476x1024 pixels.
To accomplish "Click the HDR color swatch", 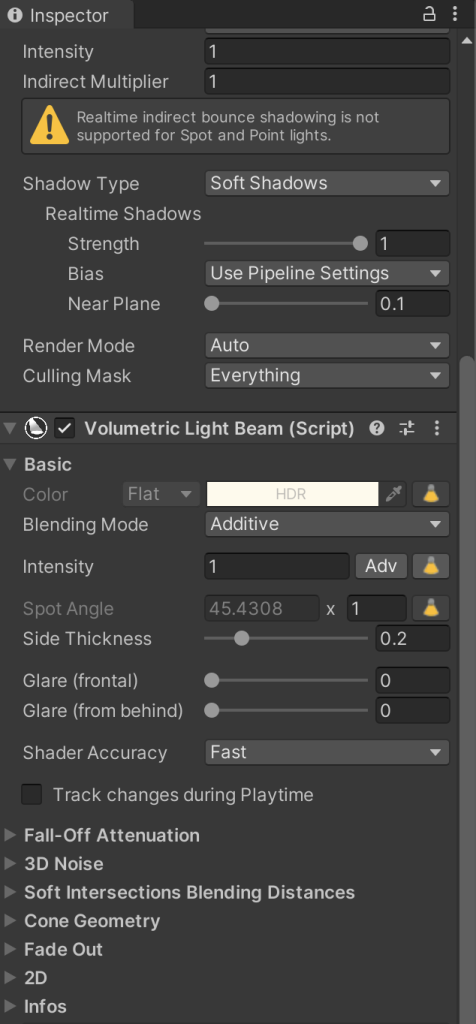I will [293, 494].
